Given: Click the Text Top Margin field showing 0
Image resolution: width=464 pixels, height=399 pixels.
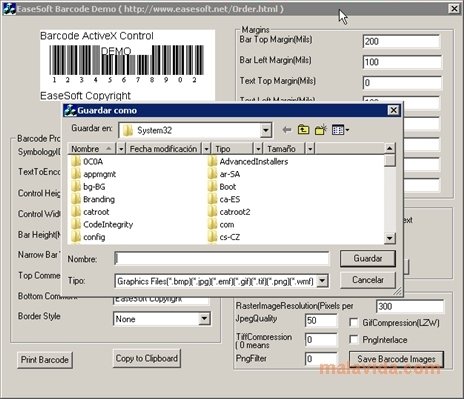Looking at the screenshot, I should point(402,82).
